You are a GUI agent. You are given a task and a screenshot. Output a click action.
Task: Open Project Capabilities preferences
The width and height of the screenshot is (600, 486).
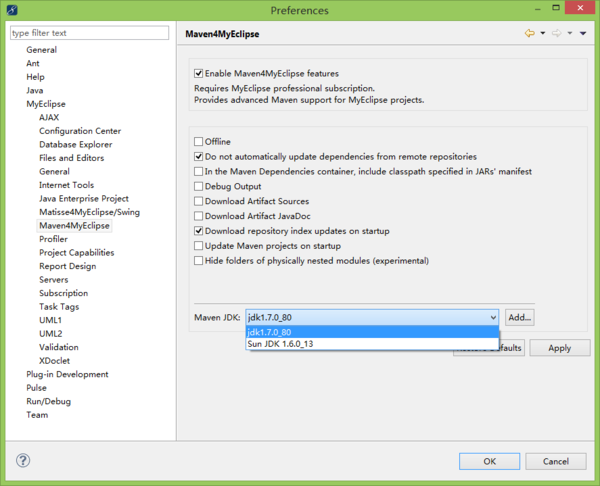click(77, 253)
